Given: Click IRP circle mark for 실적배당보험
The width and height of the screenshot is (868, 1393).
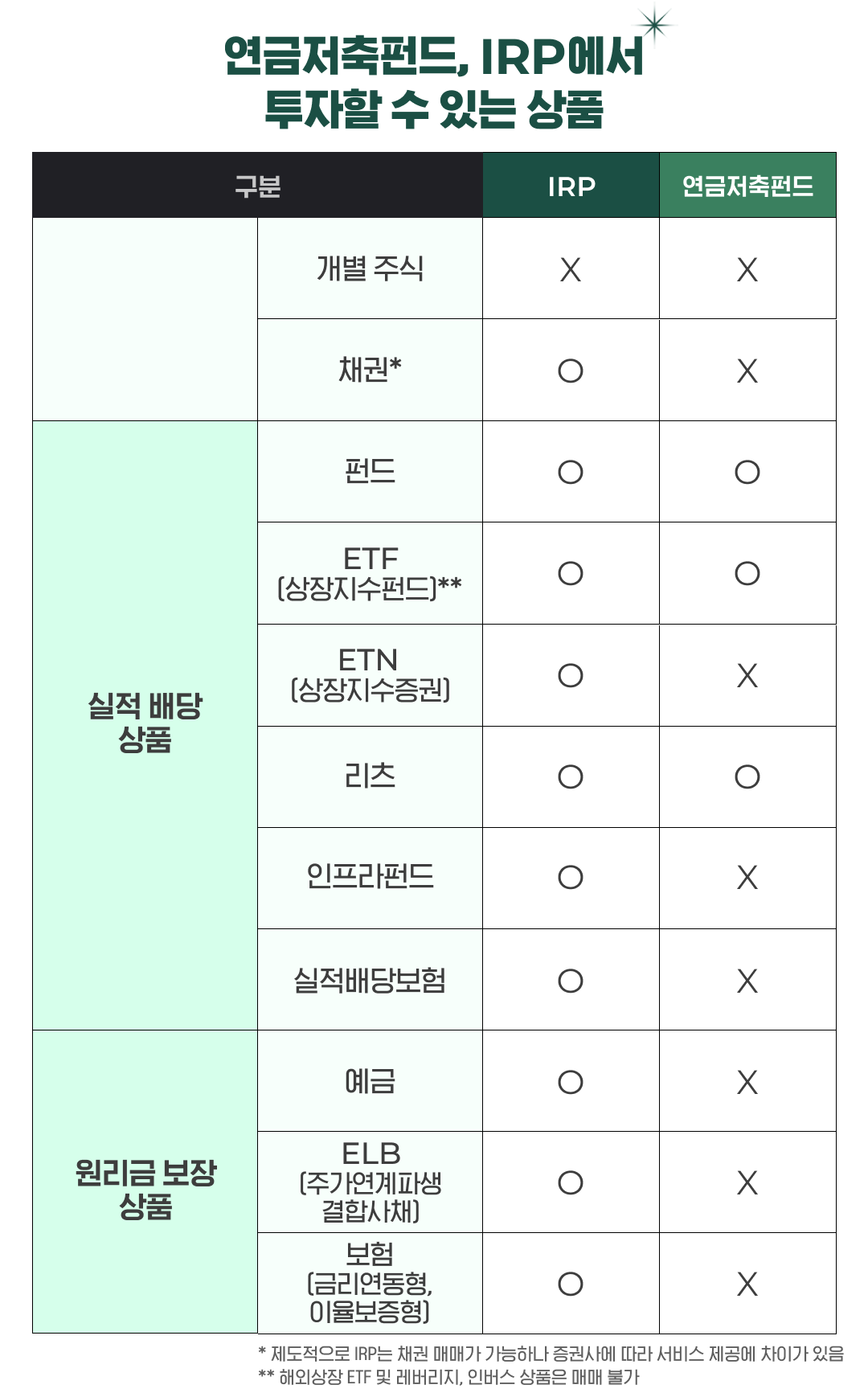Looking at the screenshot, I should click(571, 981).
